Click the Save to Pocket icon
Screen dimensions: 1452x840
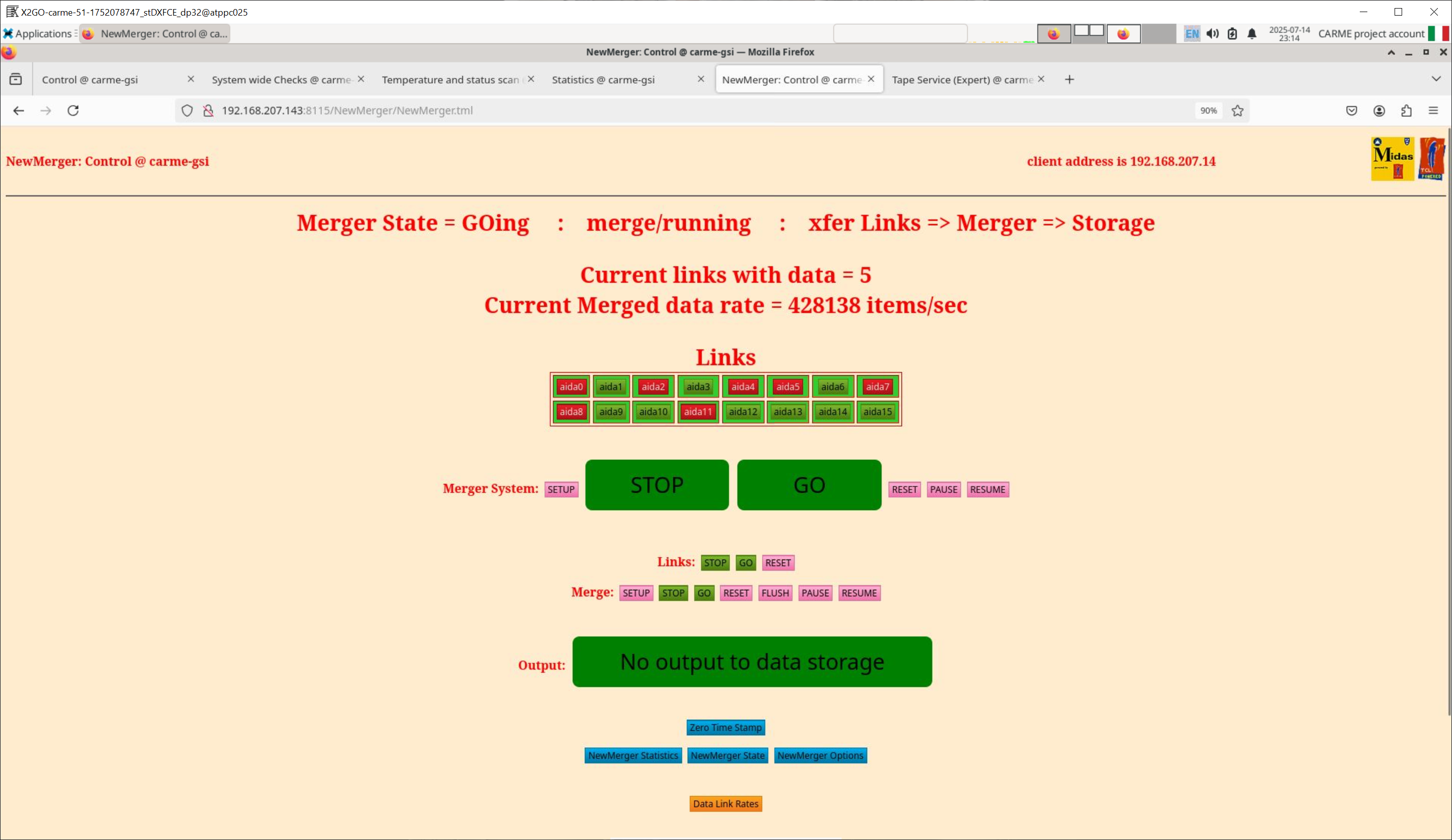coord(1351,111)
